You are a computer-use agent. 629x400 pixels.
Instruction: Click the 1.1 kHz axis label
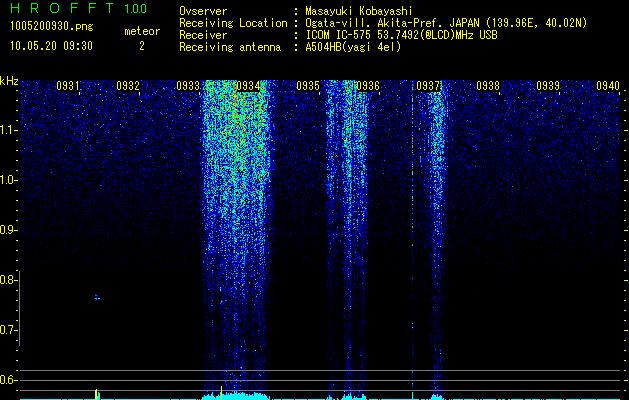pos(7,130)
